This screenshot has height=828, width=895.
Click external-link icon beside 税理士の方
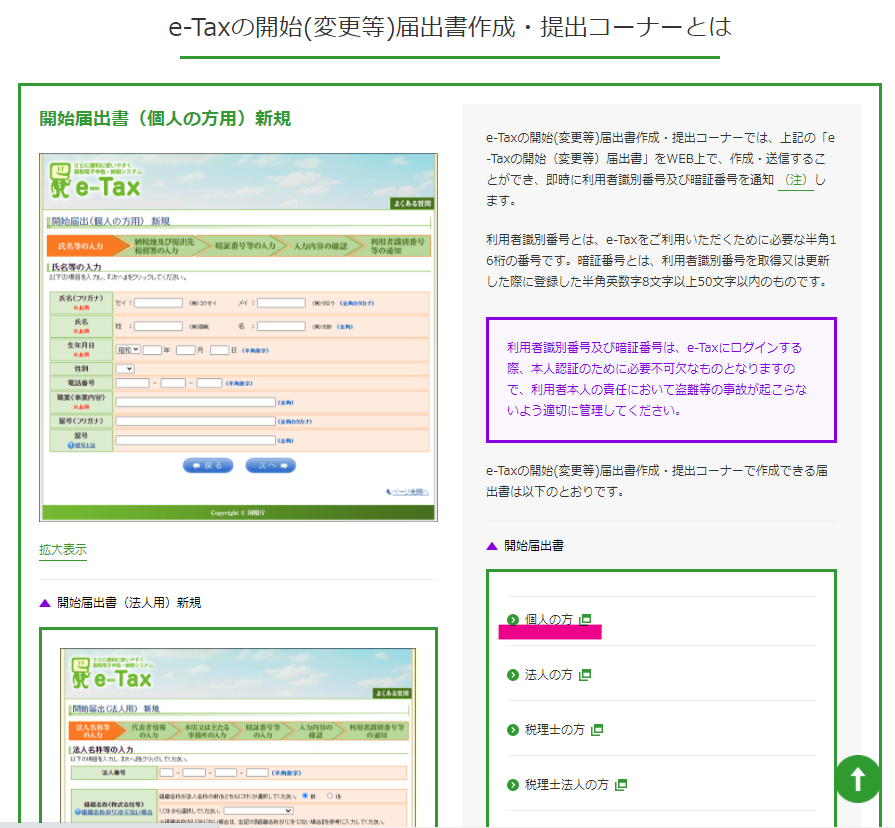tap(597, 730)
